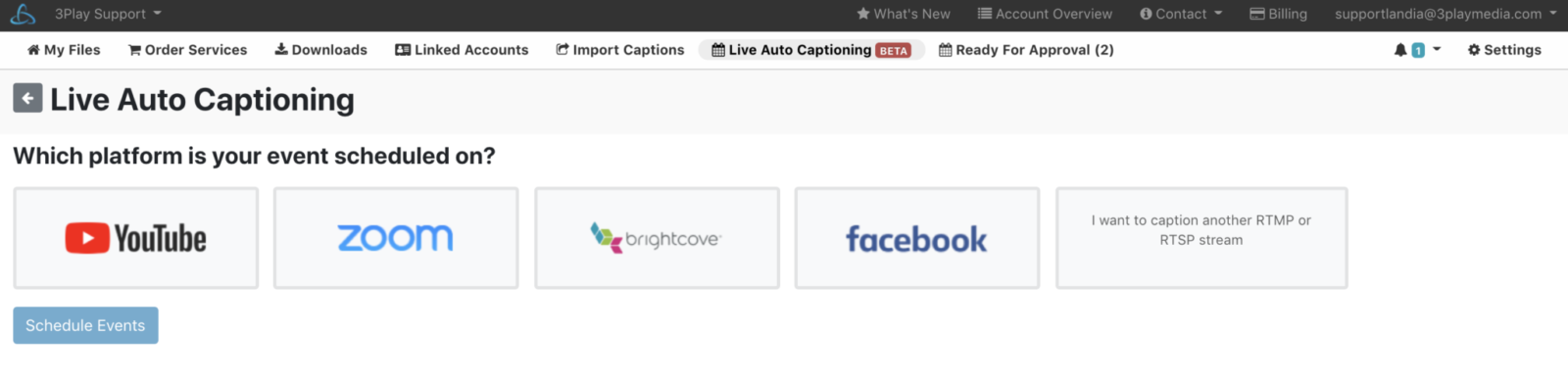Open the What's New link
The height and width of the screenshot is (380, 1568).
[x=904, y=14]
